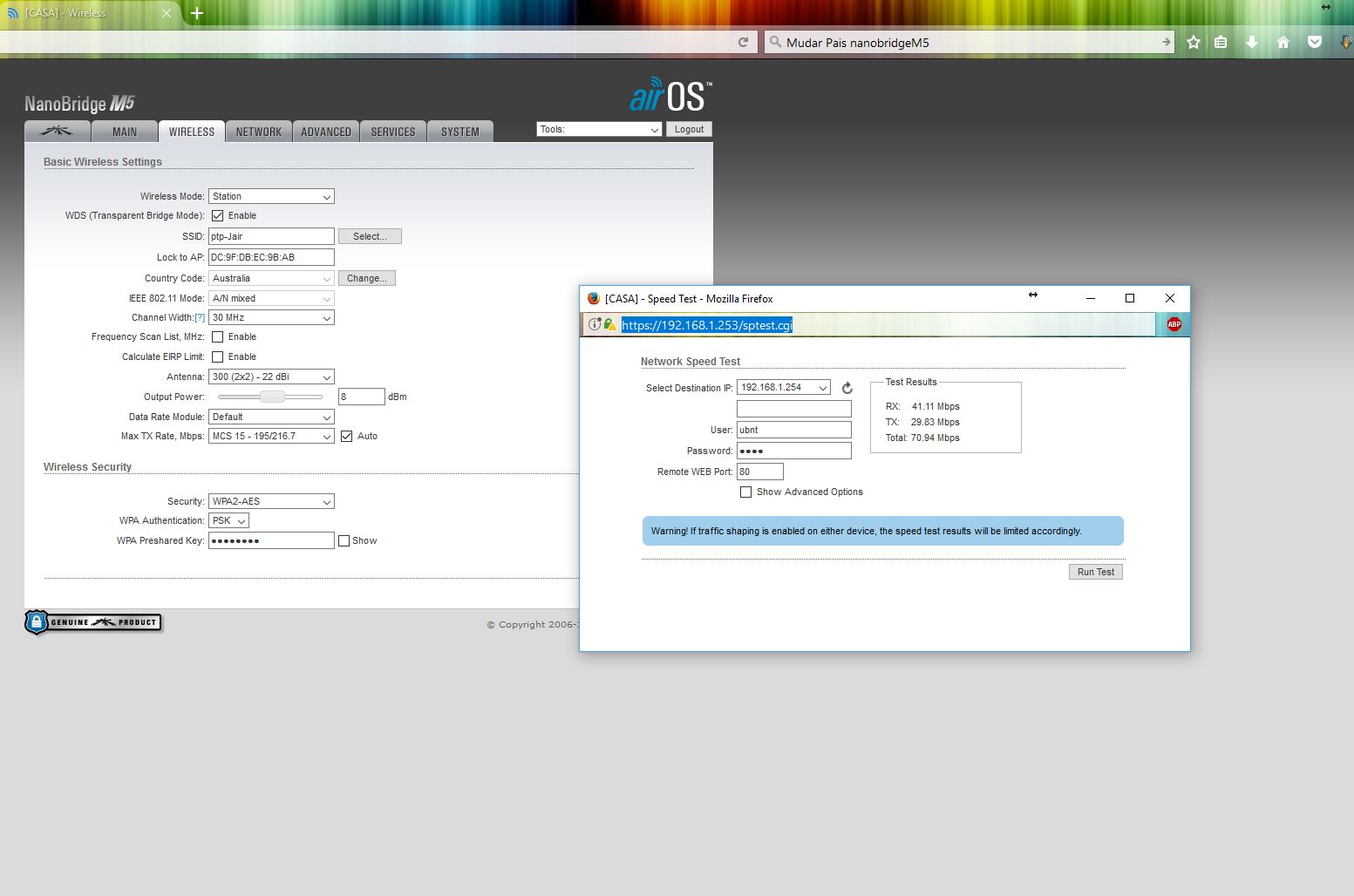Close the [CASA] - Wireless tab

pos(167,13)
